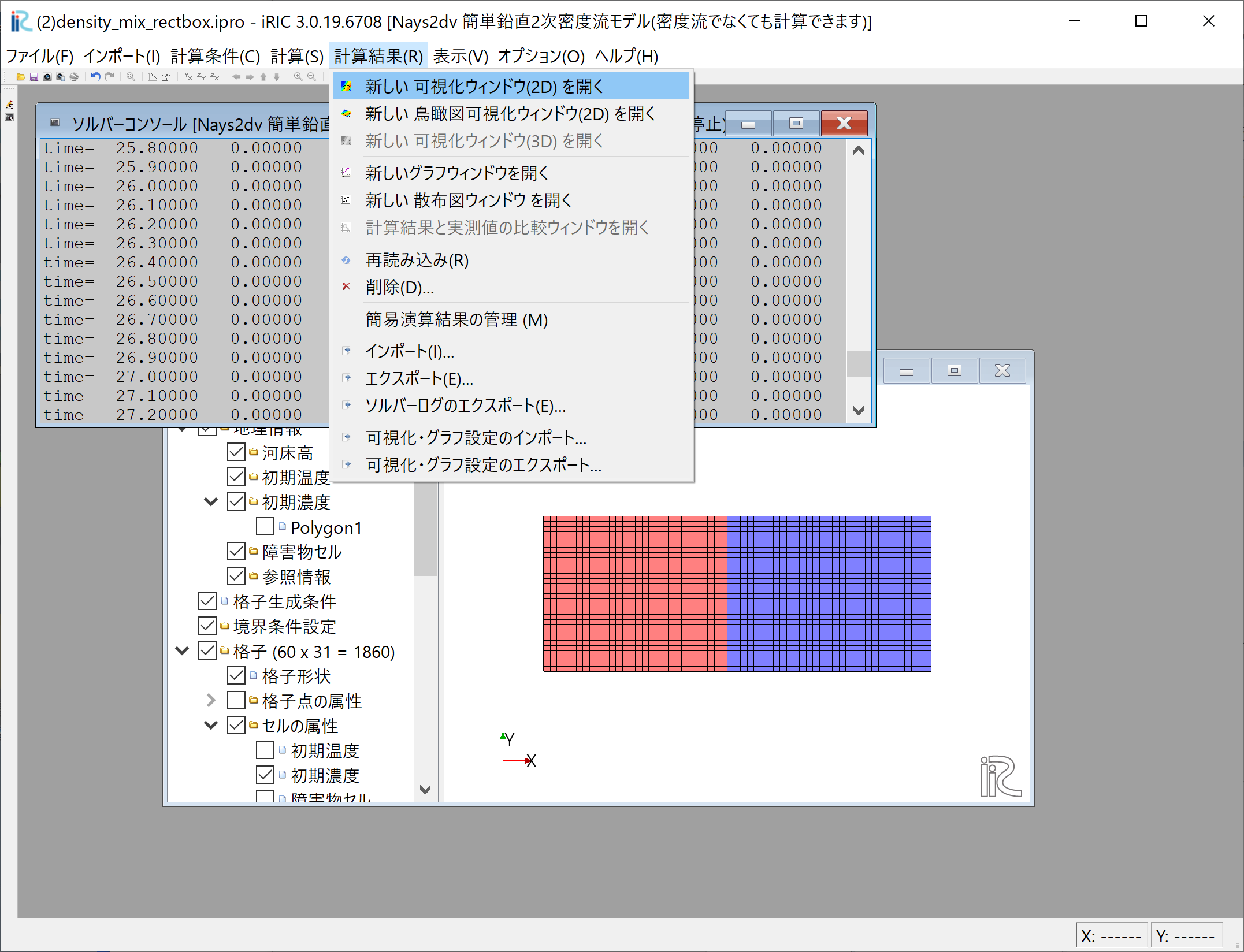Choose 可視化・グラフ設定のエクスポート...
This screenshot has height=952, width=1244.
coord(511,465)
